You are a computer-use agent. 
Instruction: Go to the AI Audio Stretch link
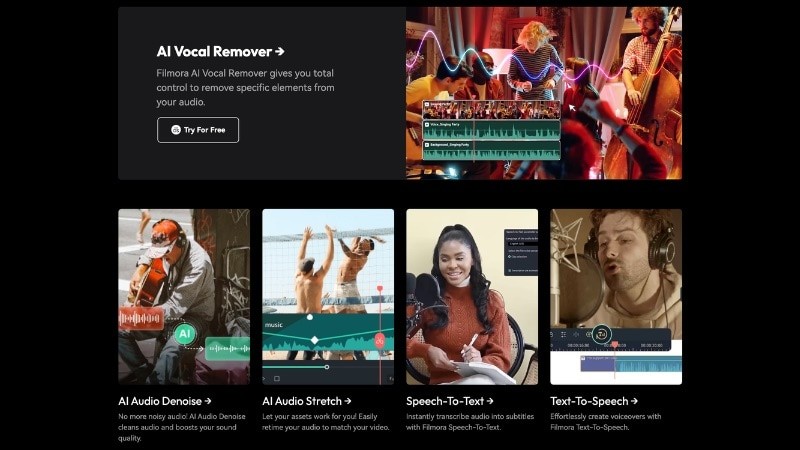[307, 401]
